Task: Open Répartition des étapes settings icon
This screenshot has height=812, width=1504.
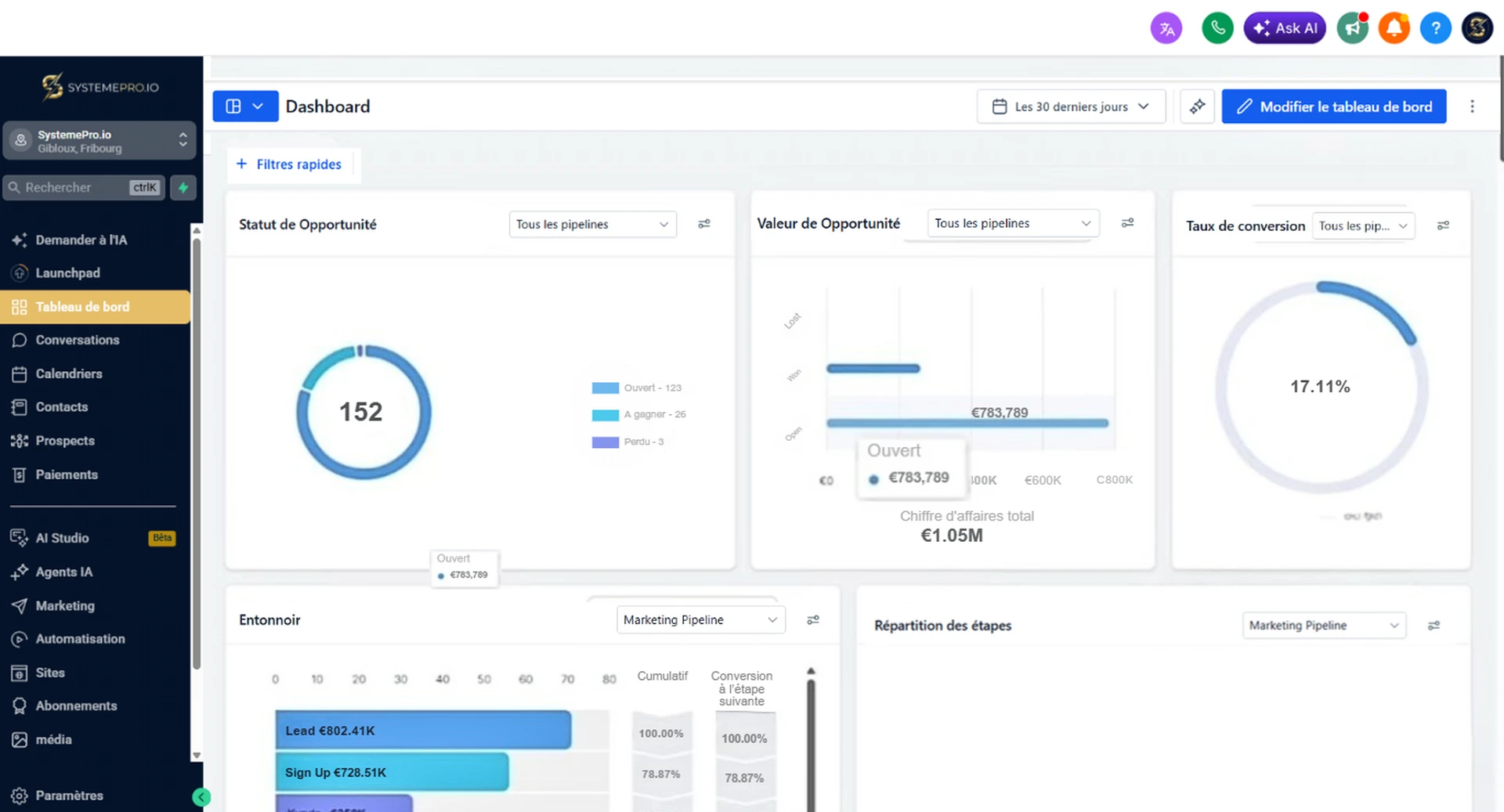Action: 1433,626
